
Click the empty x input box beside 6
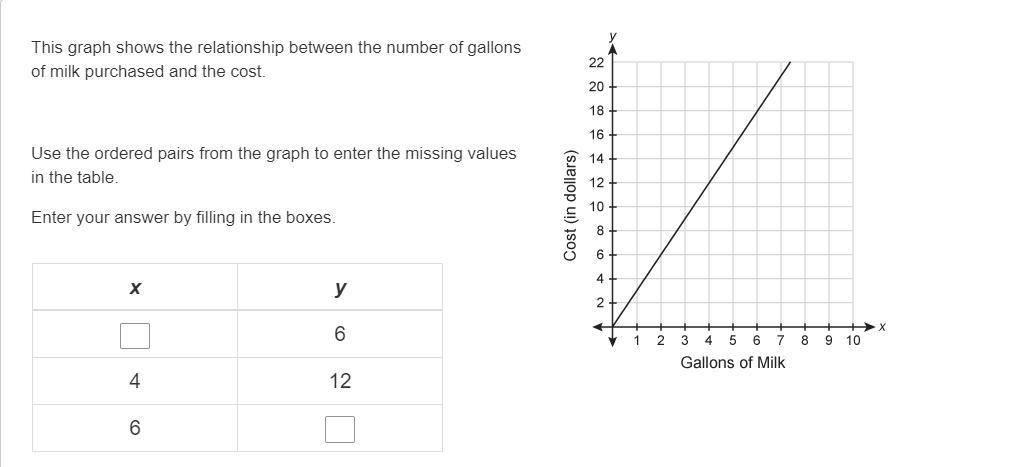click(x=135, y=336)
